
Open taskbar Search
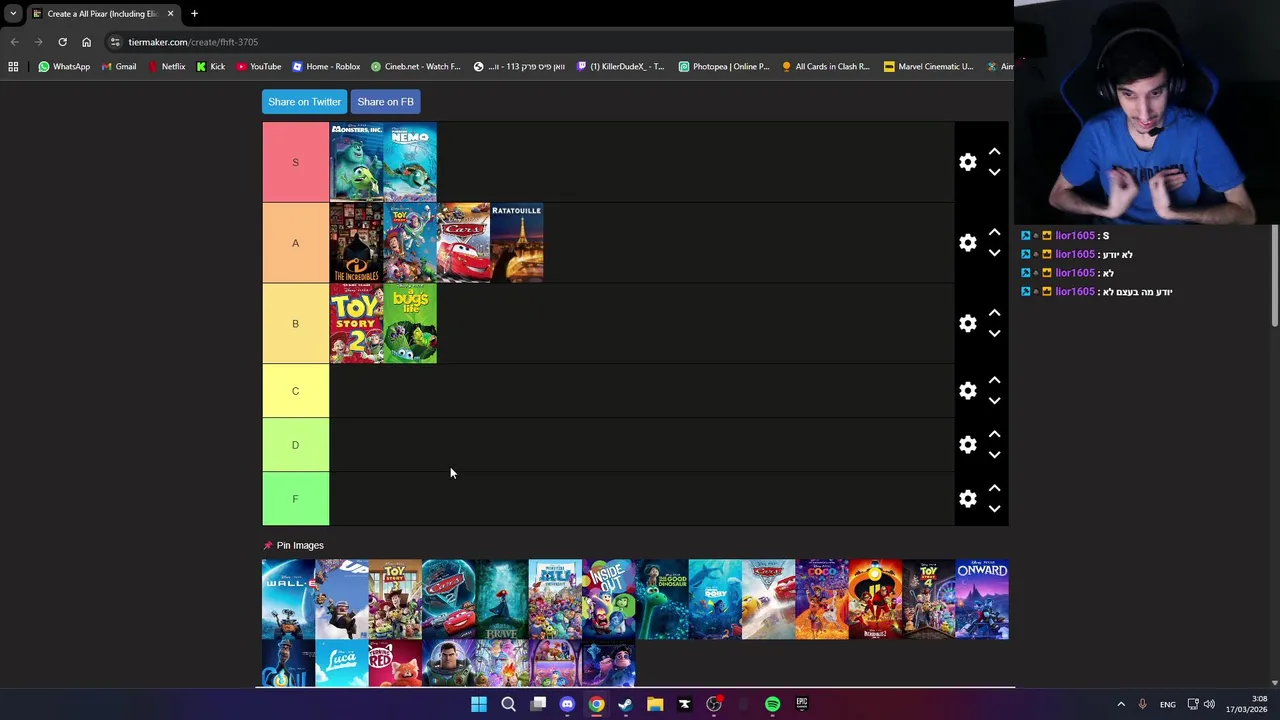point(508,704)
